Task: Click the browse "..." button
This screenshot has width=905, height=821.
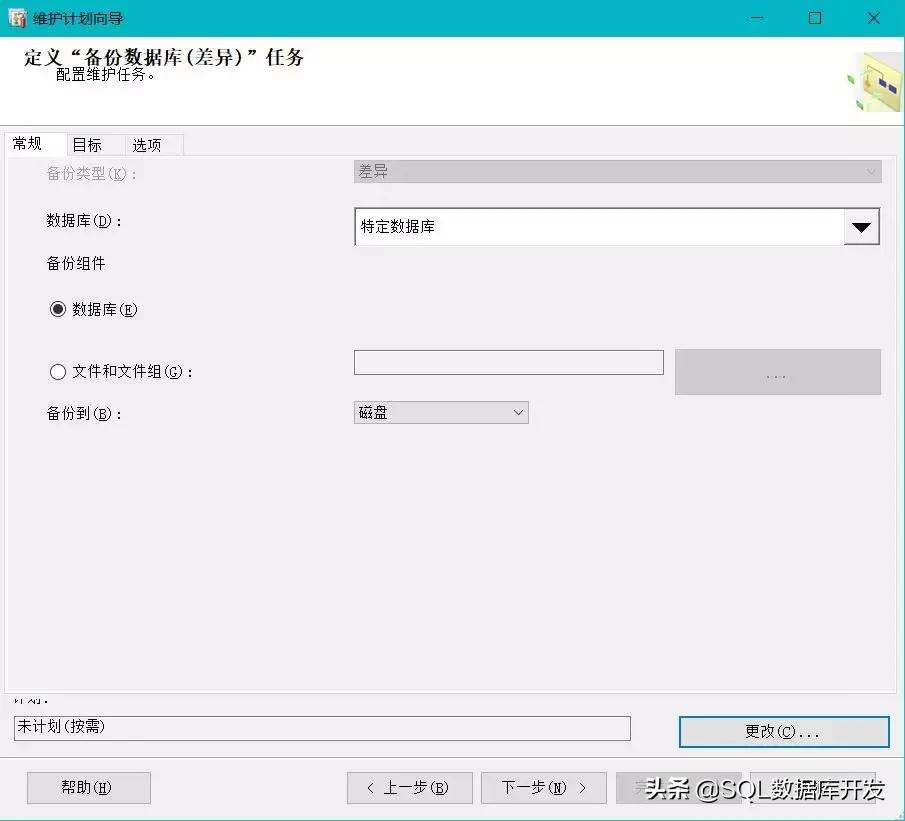Action: [777, 371]
